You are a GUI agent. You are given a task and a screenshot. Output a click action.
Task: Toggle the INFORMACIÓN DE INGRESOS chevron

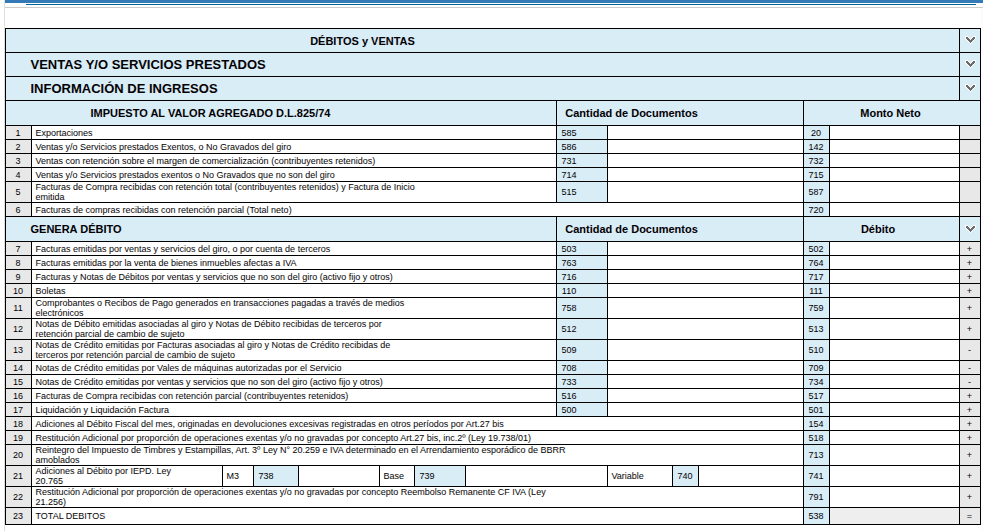pos(969,88)
